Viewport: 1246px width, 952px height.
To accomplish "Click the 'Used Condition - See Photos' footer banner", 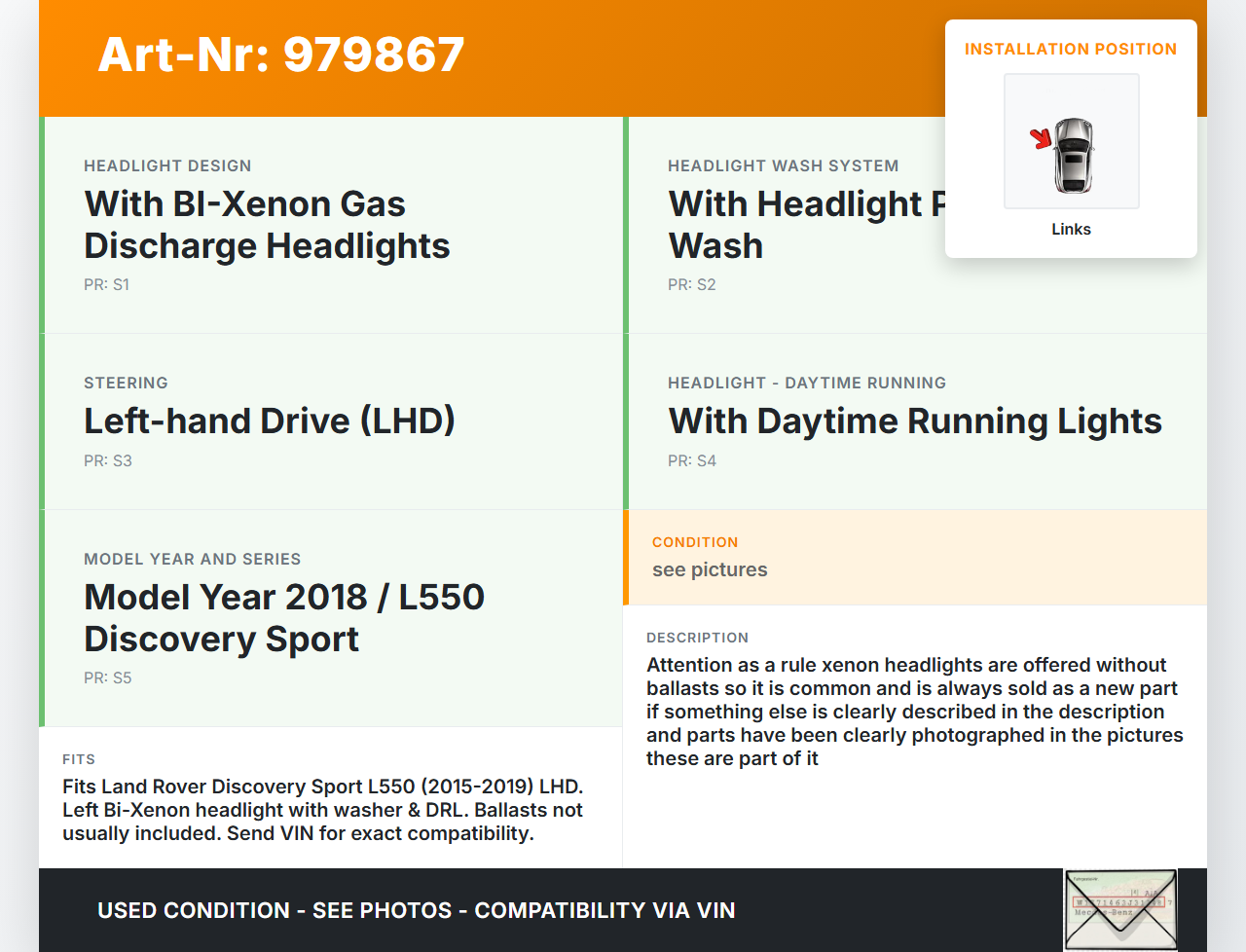I will click(x=416, y=911).
